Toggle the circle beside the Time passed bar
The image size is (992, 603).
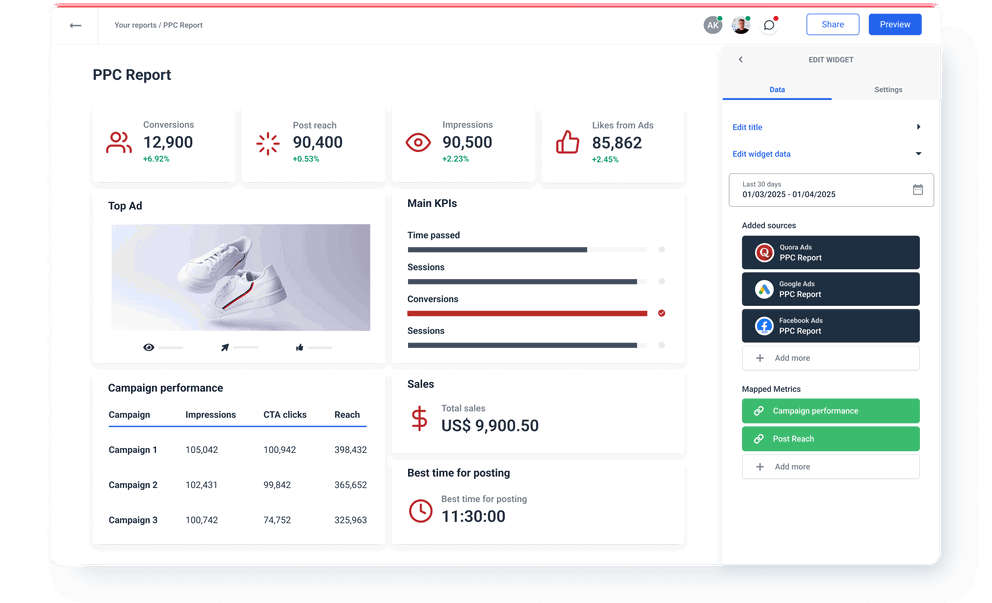[x=661, y=249]
